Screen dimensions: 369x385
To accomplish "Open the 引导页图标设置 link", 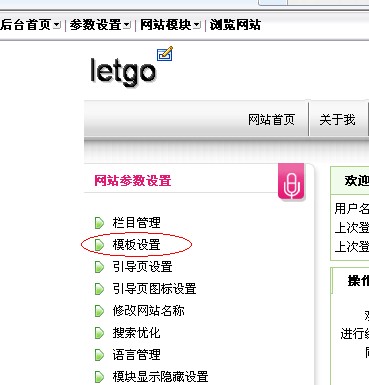I will (154, 289).
